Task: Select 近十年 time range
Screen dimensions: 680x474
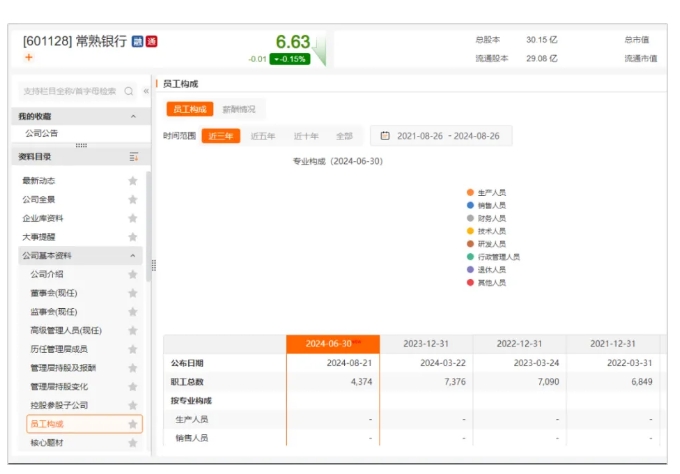Action: (x=306, y=136)
